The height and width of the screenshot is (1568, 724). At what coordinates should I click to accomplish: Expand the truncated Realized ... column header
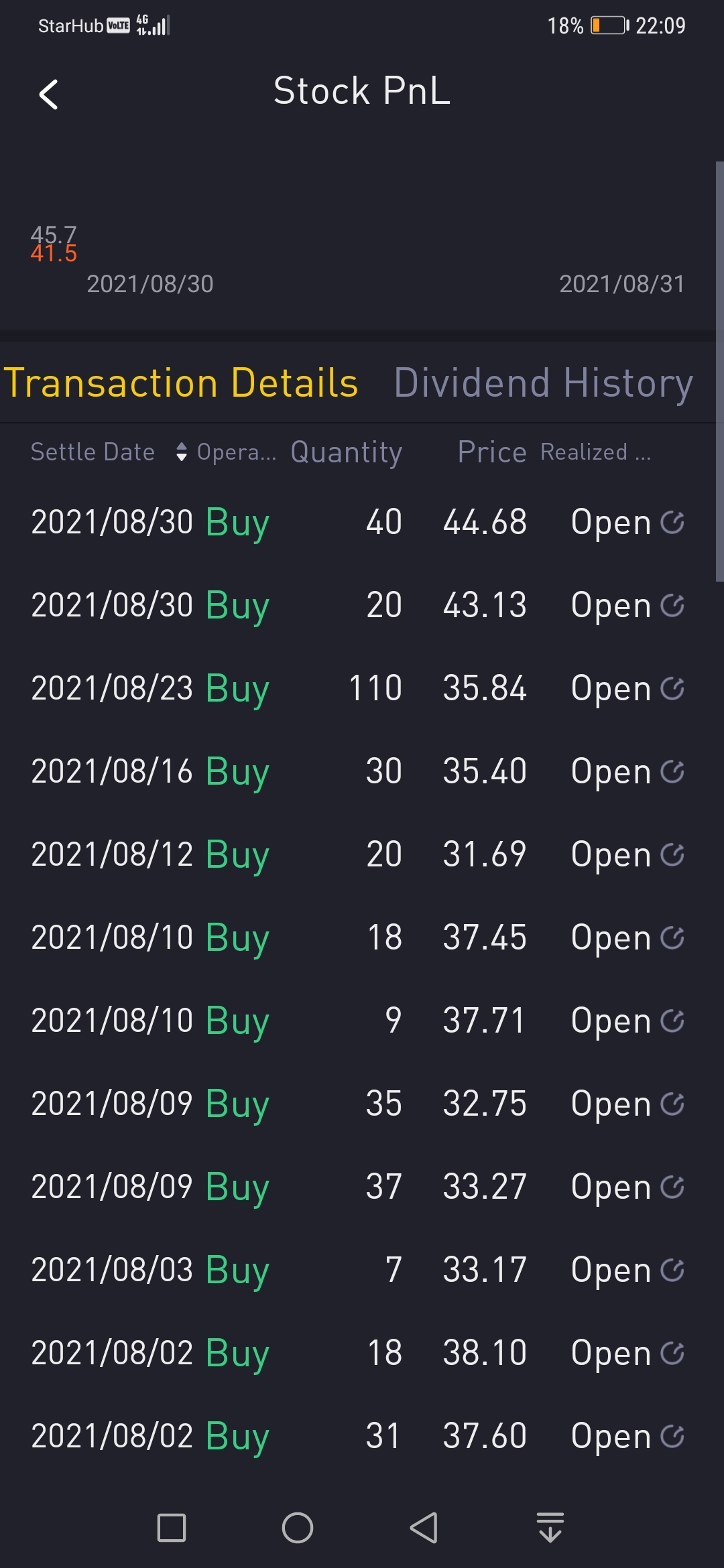pos(595,452)
